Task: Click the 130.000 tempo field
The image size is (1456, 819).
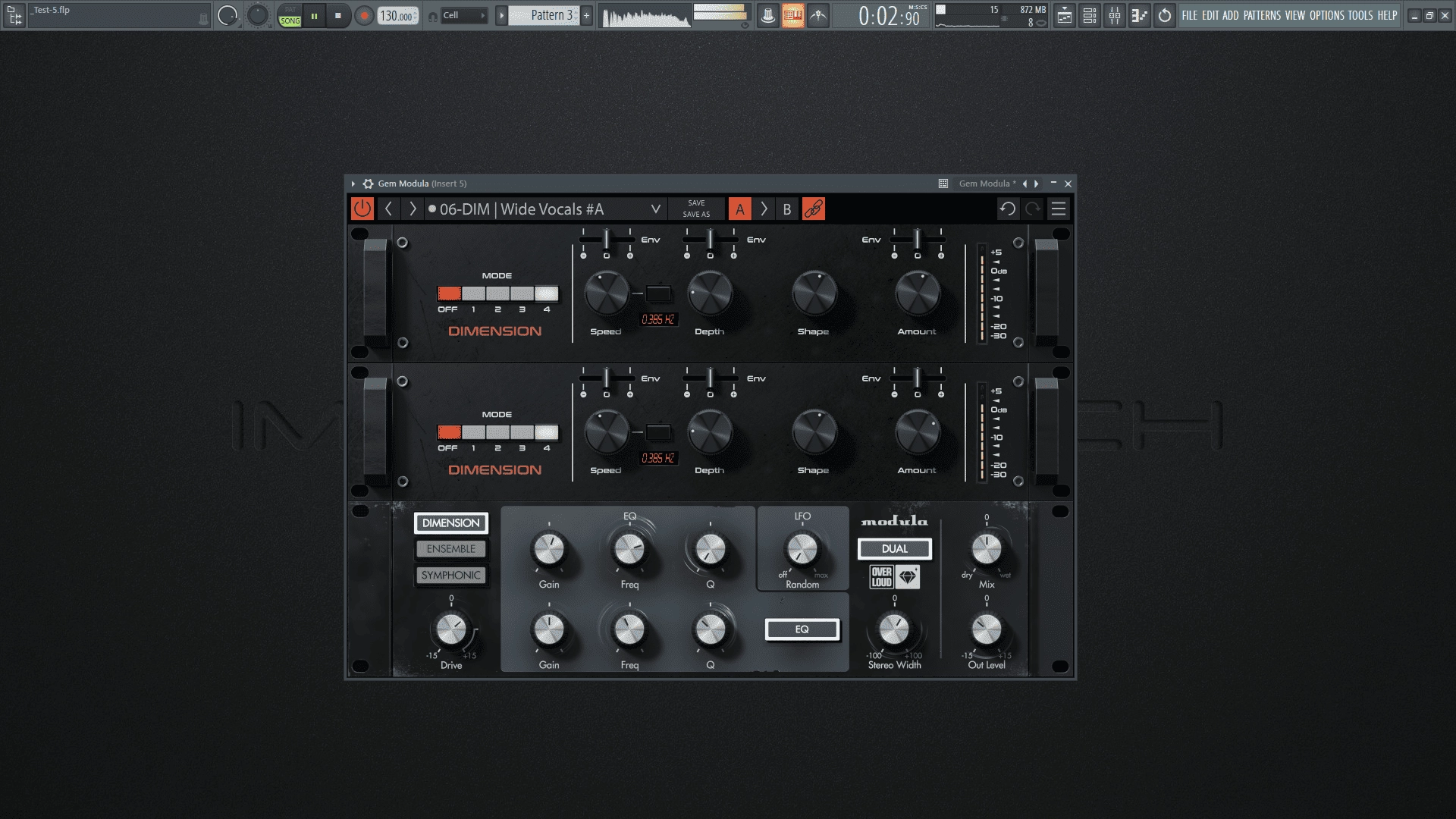Action: [398, 15]
